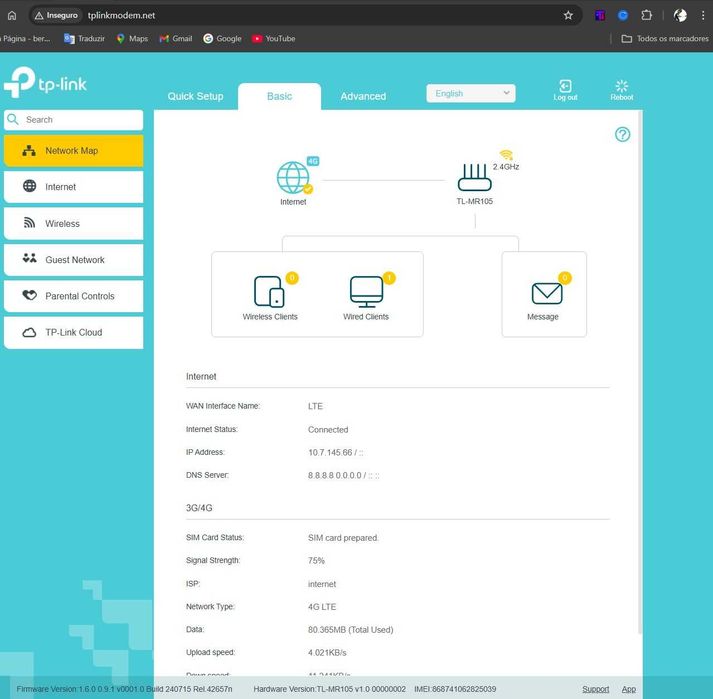Open the Gmail bookmark

pyautogui.click(x=176, y=39)
